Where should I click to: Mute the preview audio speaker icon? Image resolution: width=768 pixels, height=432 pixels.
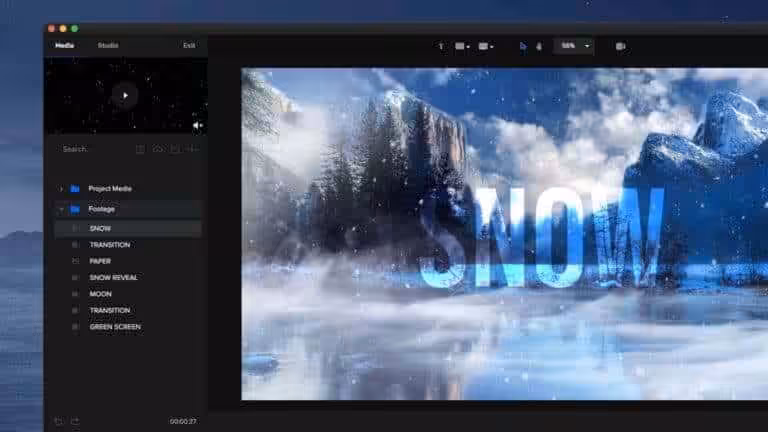[197, 125]
